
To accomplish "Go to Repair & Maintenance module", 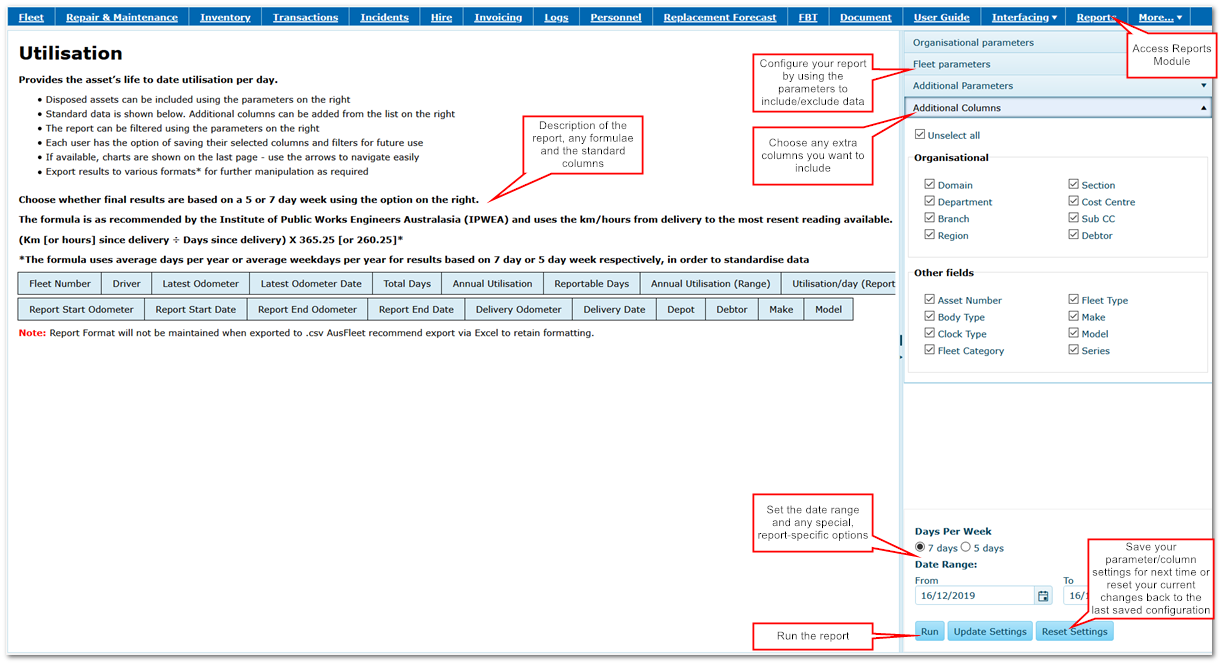I will tap(122, 17).
